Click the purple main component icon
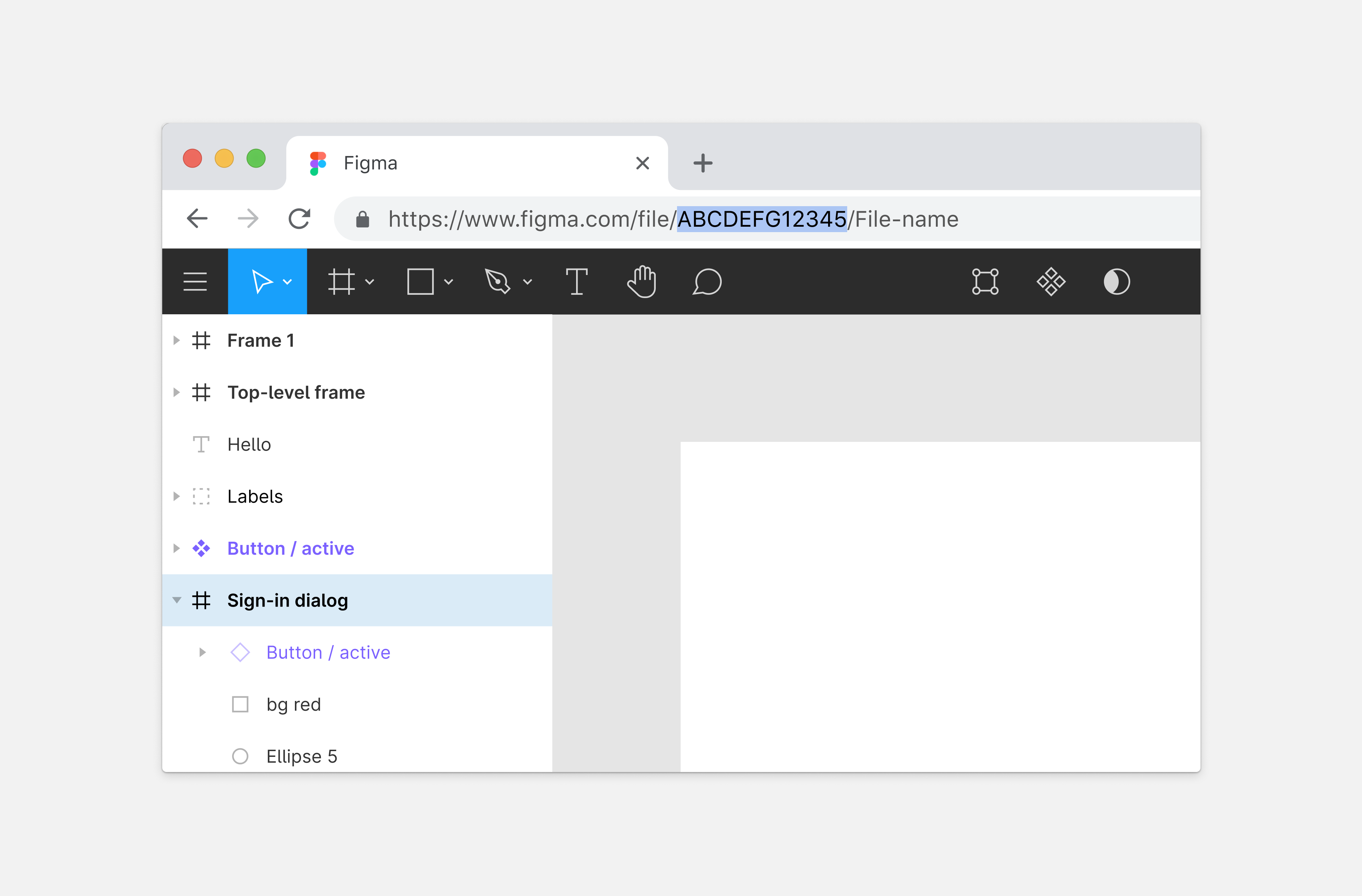Screen dimensions: 1362x896 (x=202, y=549)
